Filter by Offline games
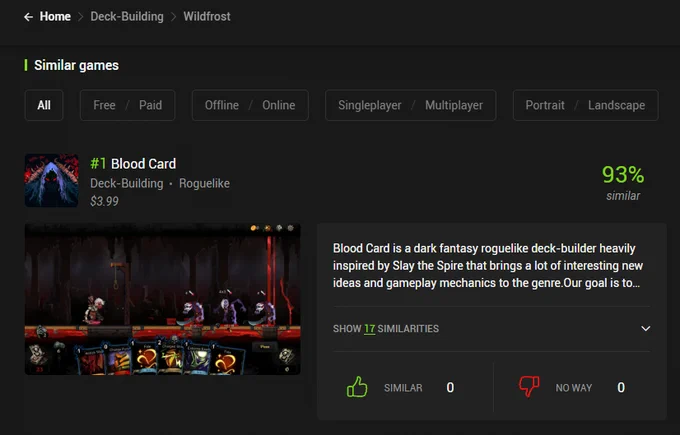 (x=222, y=105)
